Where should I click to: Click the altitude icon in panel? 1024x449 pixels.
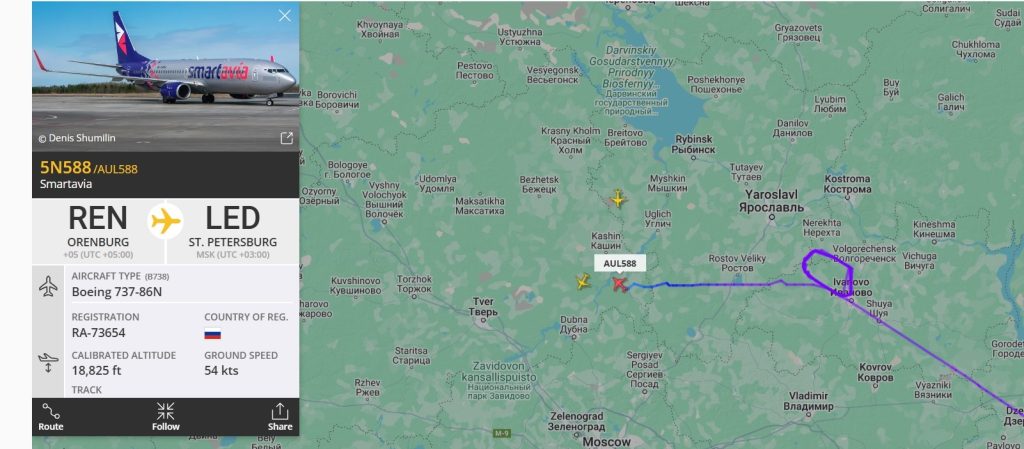[x=48, y=363]
